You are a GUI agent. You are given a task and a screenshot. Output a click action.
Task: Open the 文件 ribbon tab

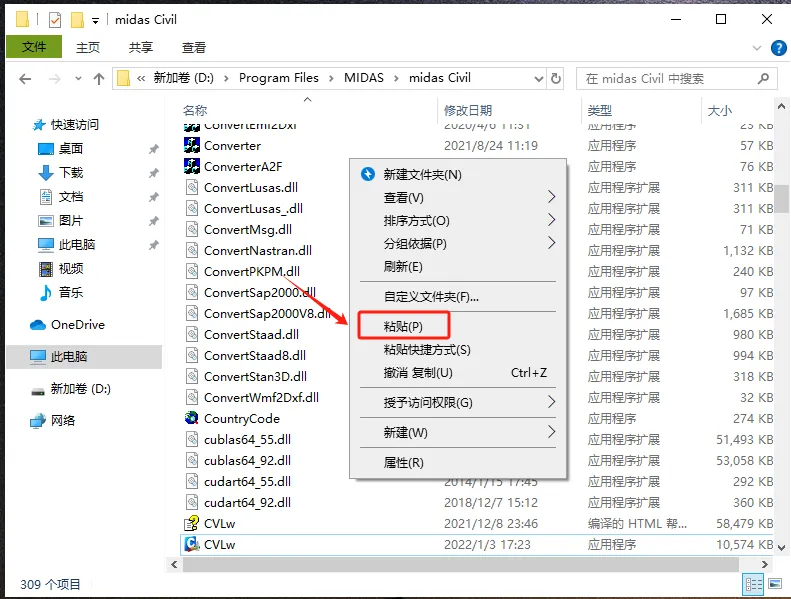coord(34,47)
